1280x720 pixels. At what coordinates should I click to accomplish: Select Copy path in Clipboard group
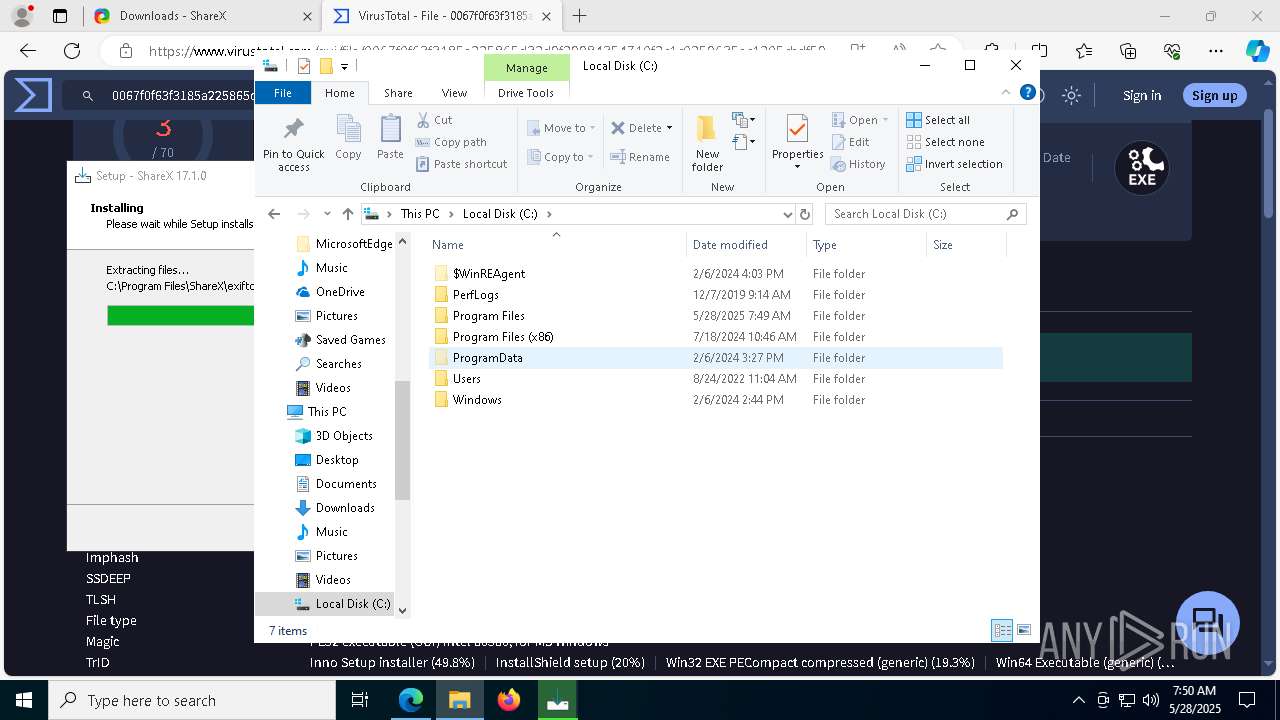tap(451, 142)
